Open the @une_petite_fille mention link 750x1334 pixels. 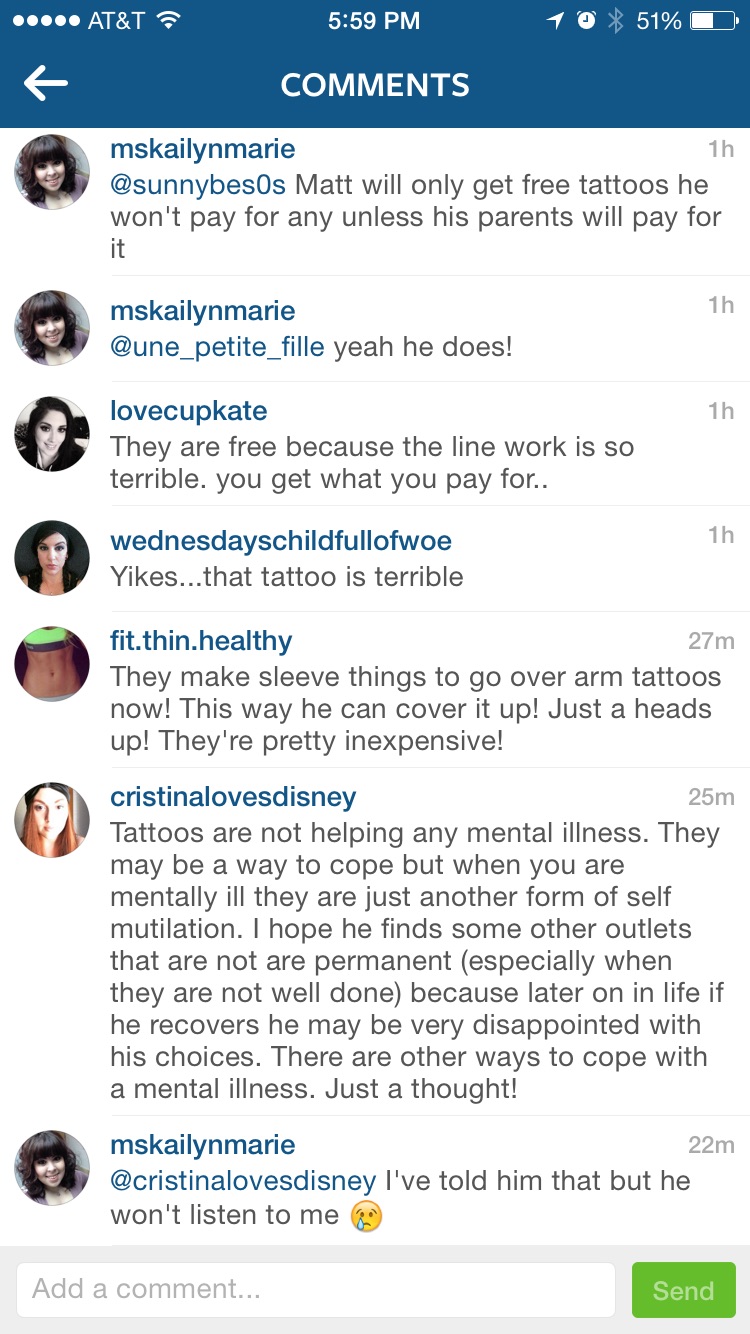217,347
